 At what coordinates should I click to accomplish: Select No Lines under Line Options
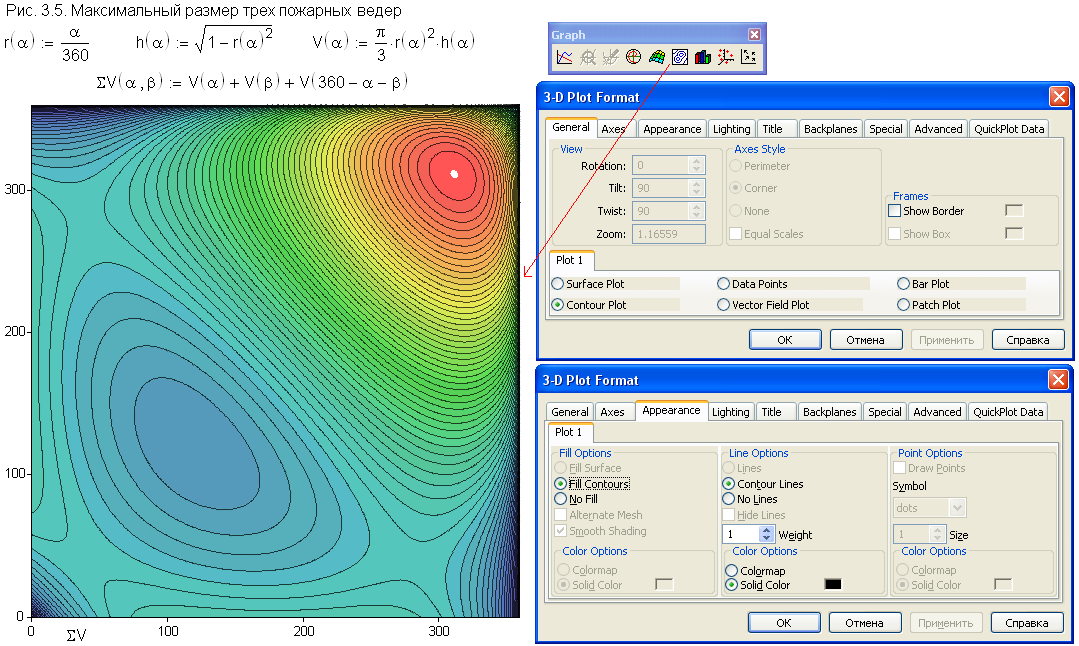tap(729, 499)
